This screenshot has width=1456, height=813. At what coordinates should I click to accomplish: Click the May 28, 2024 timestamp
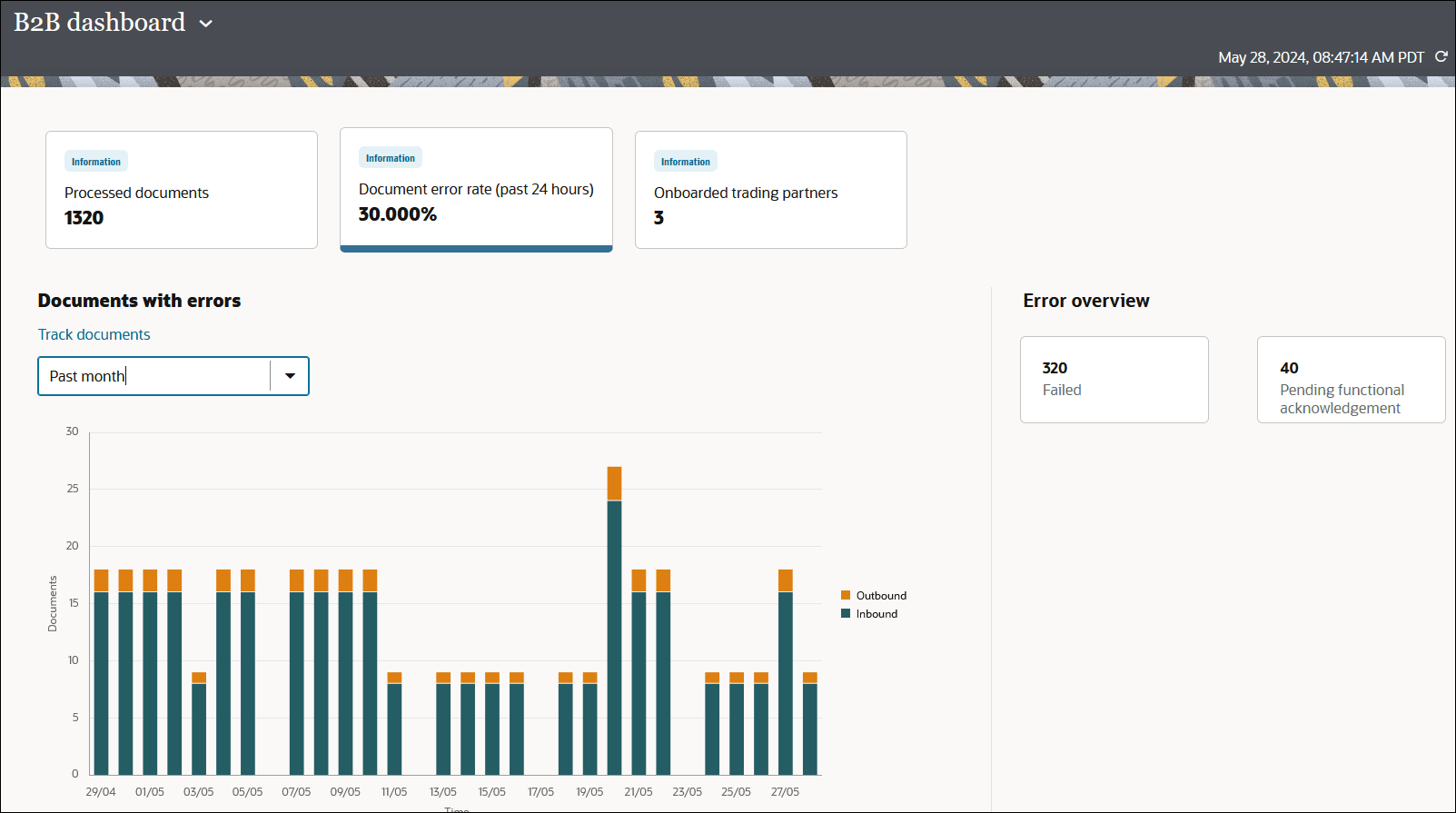click(x=1322, y=57)
